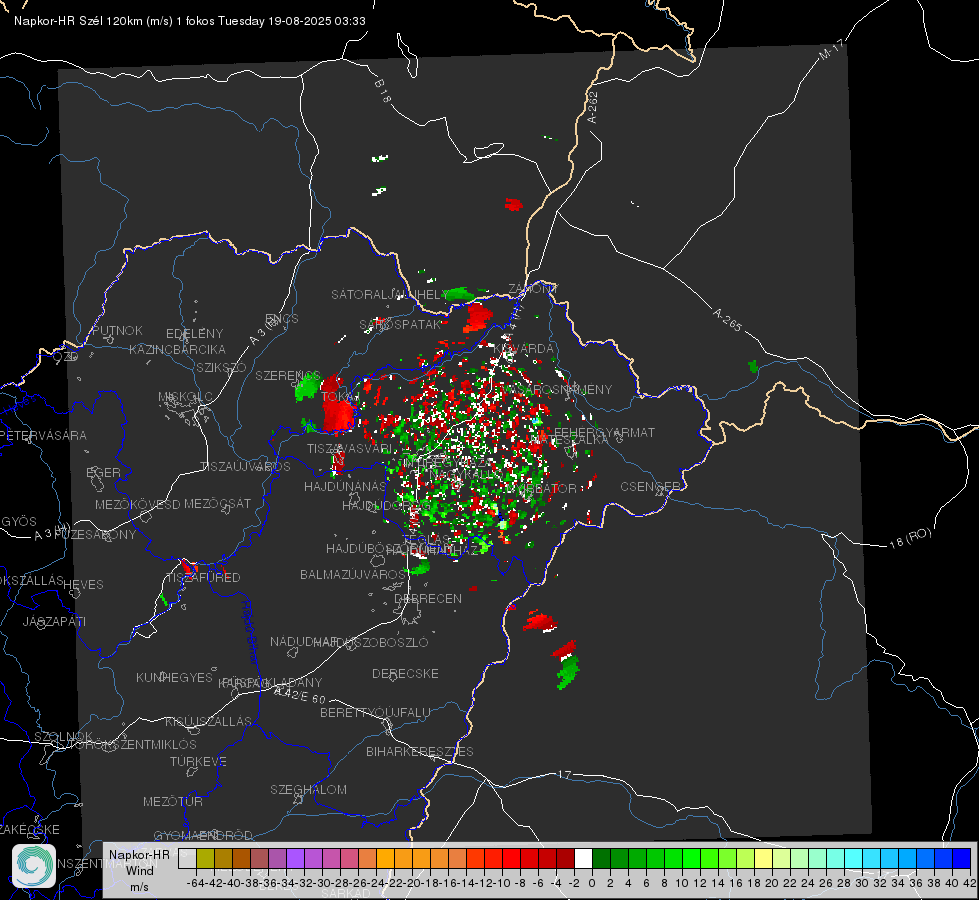The height and width of the screenshot is (900, 979).
Task: Click the TISZAFÜRED label
Action: point(203,577)
